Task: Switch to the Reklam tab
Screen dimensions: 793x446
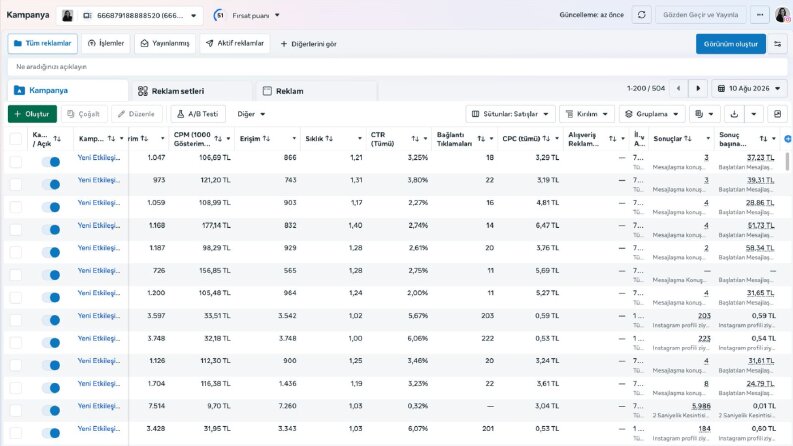Action: coord(317,91)
